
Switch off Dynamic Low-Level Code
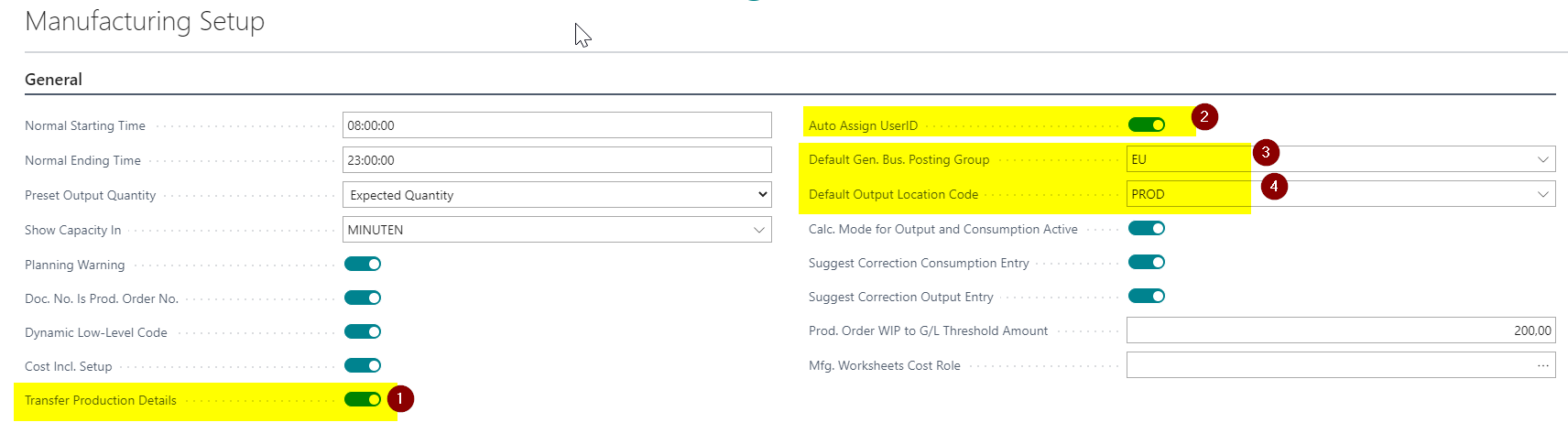tap(363, 331)
